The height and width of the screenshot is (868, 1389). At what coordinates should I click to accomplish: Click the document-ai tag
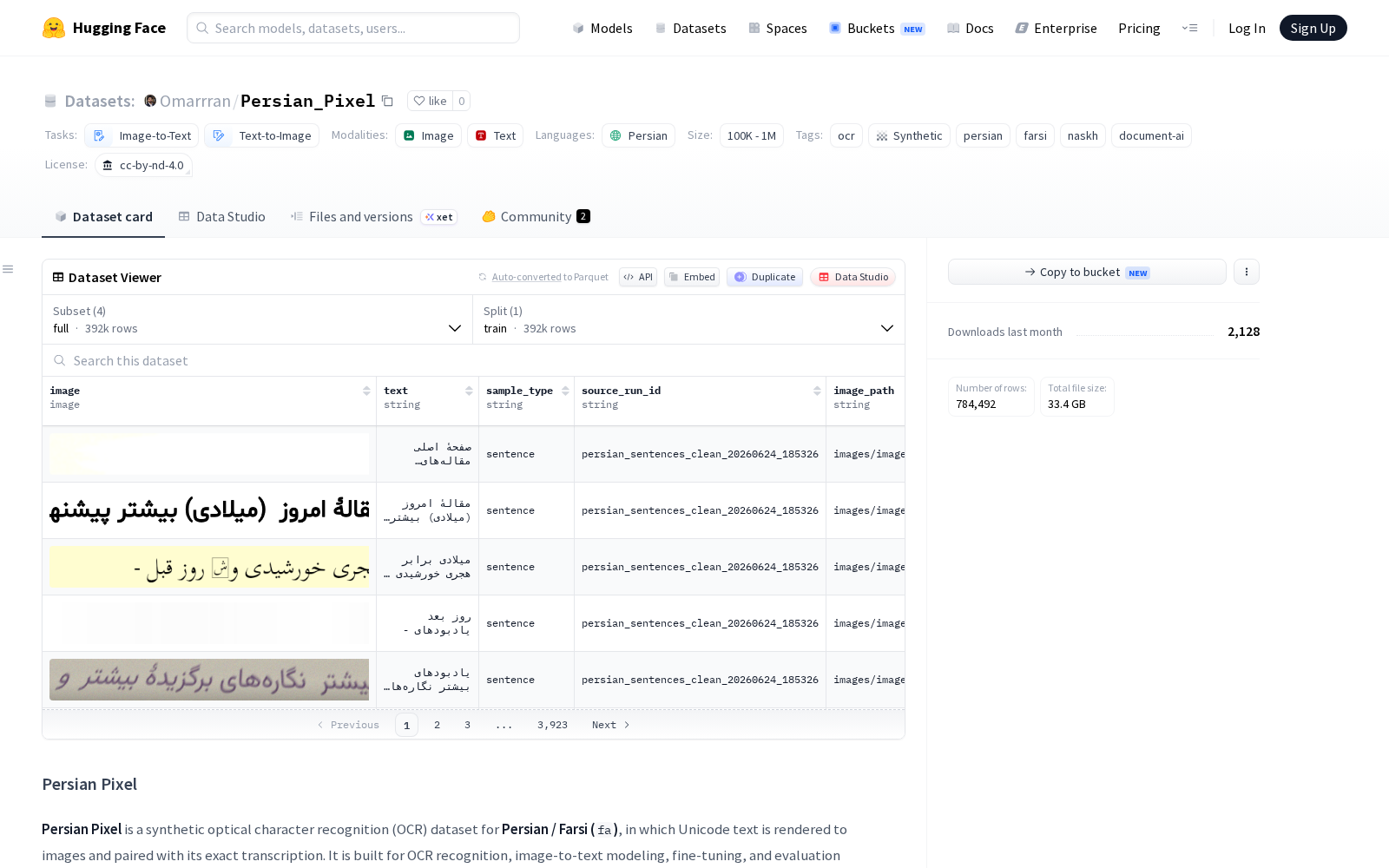coord(1151,135)
